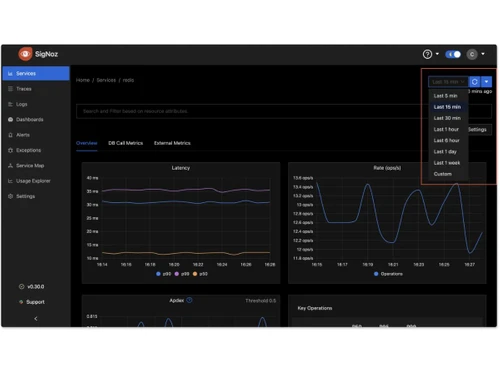Open Service Map in the sidebar
This screenshot has height=375, width=500.
[36, 165]
